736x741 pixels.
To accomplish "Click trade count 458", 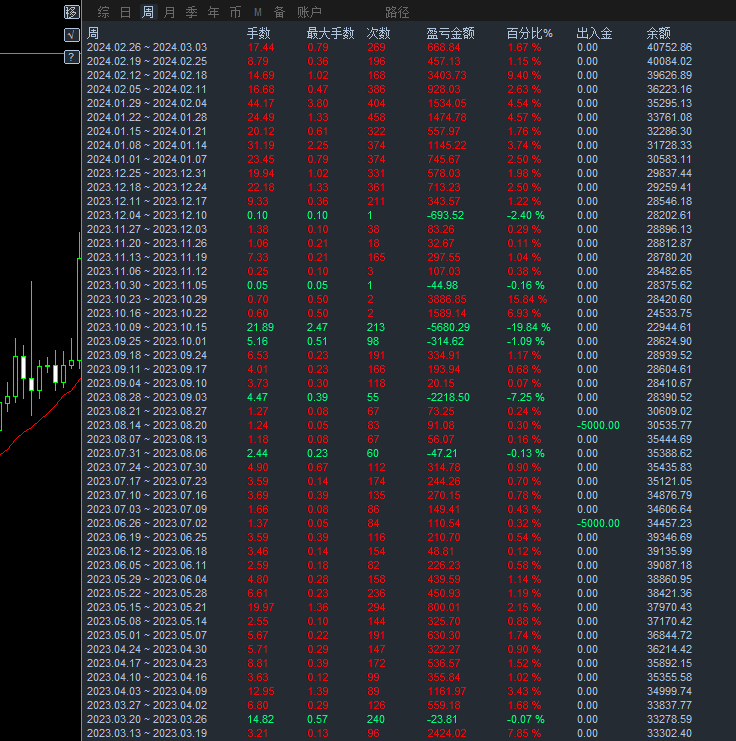I will [376, 117].
